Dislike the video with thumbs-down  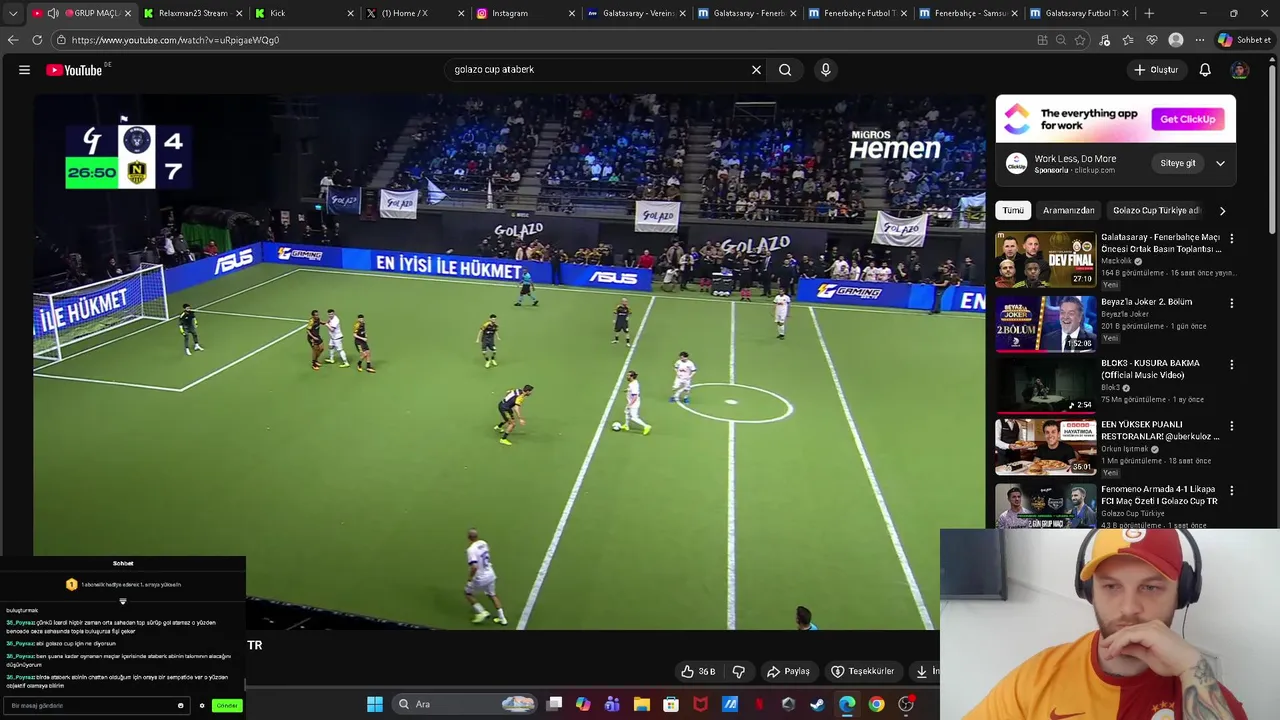[x=739, y=671]
